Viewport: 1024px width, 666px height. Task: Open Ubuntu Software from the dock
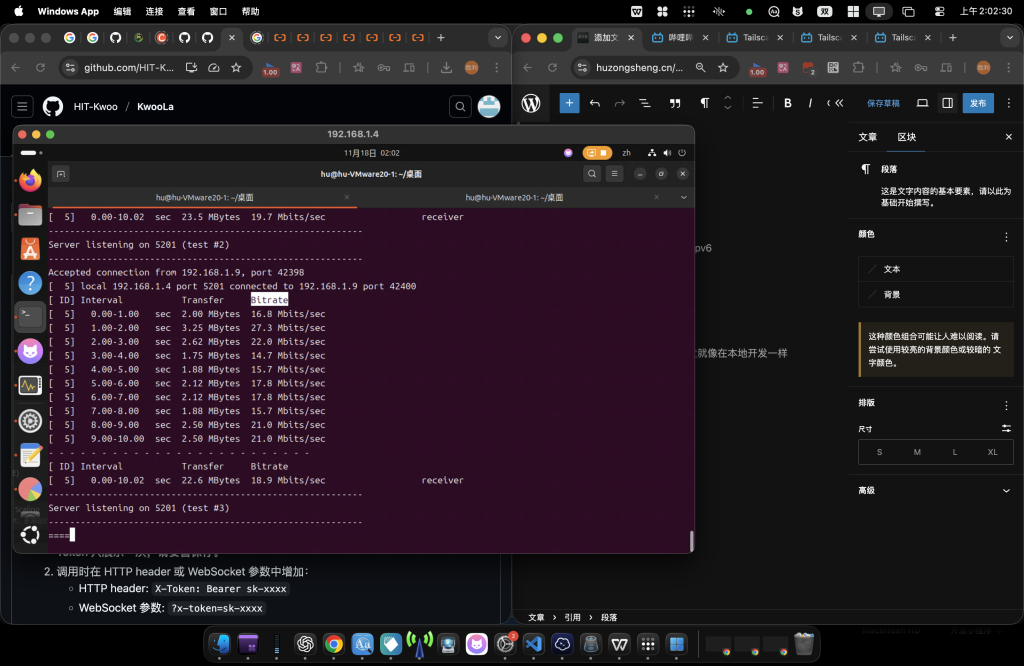pos(30,249)
